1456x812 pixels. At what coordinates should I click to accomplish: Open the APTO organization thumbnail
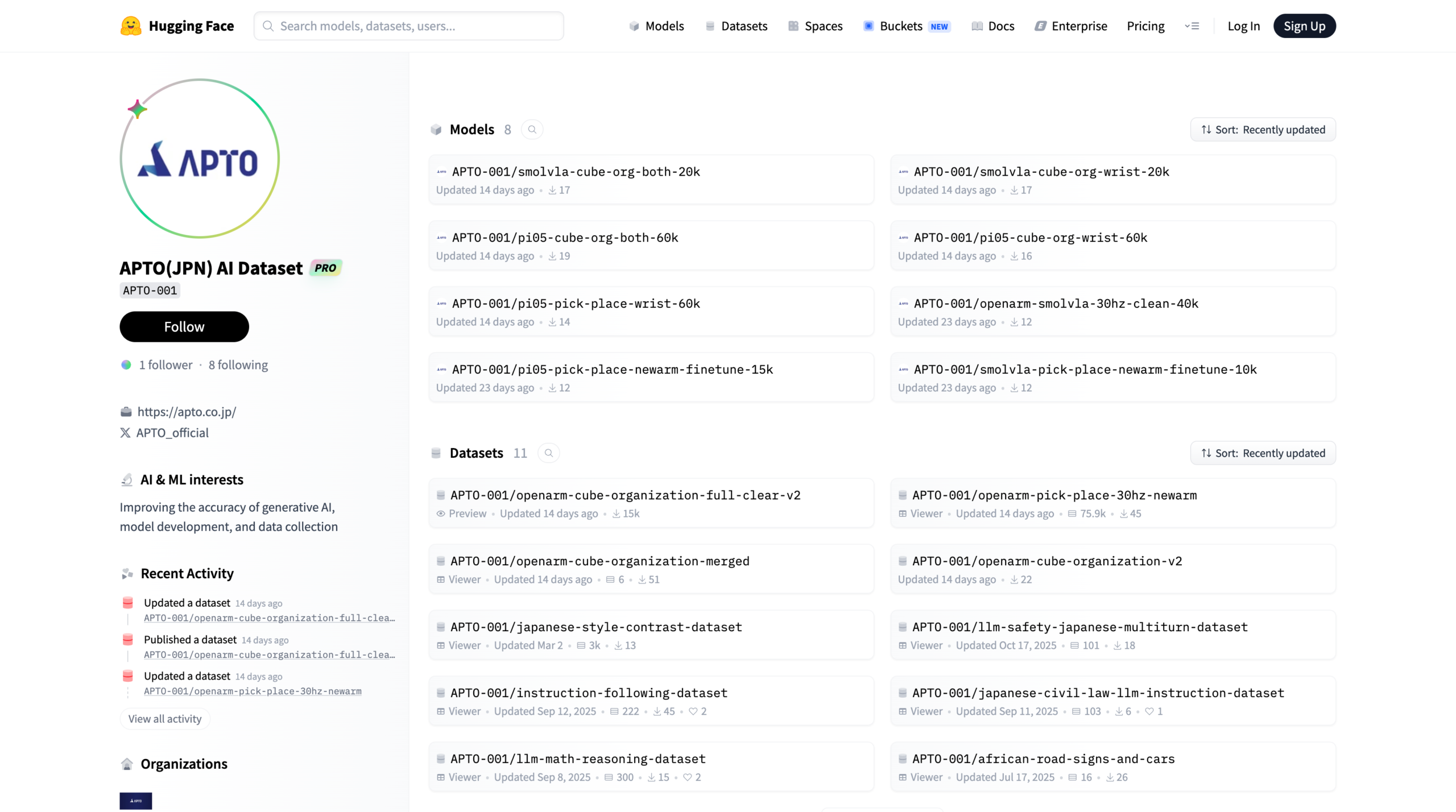click(136, 801)
